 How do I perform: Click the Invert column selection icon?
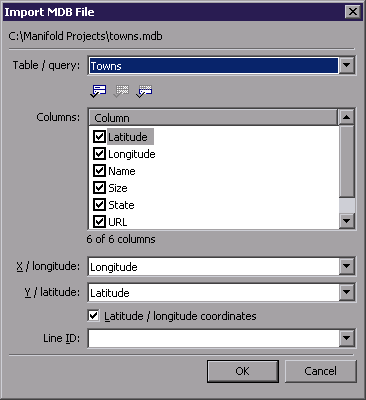[x=144, y=91]
